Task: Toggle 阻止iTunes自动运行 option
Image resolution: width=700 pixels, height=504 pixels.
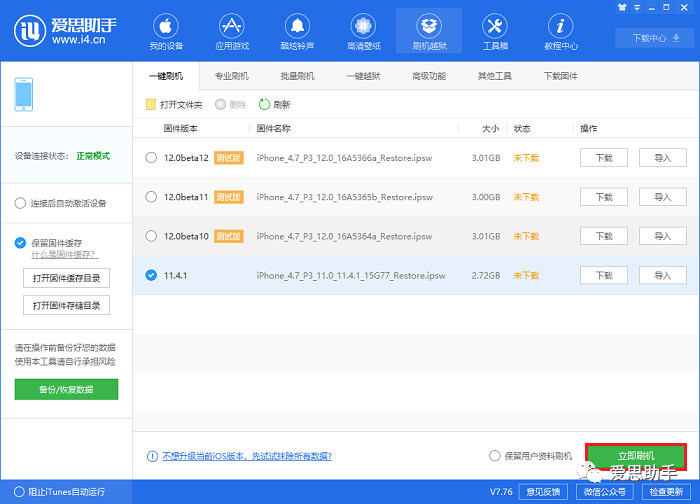Action: [x=19, y=492]
